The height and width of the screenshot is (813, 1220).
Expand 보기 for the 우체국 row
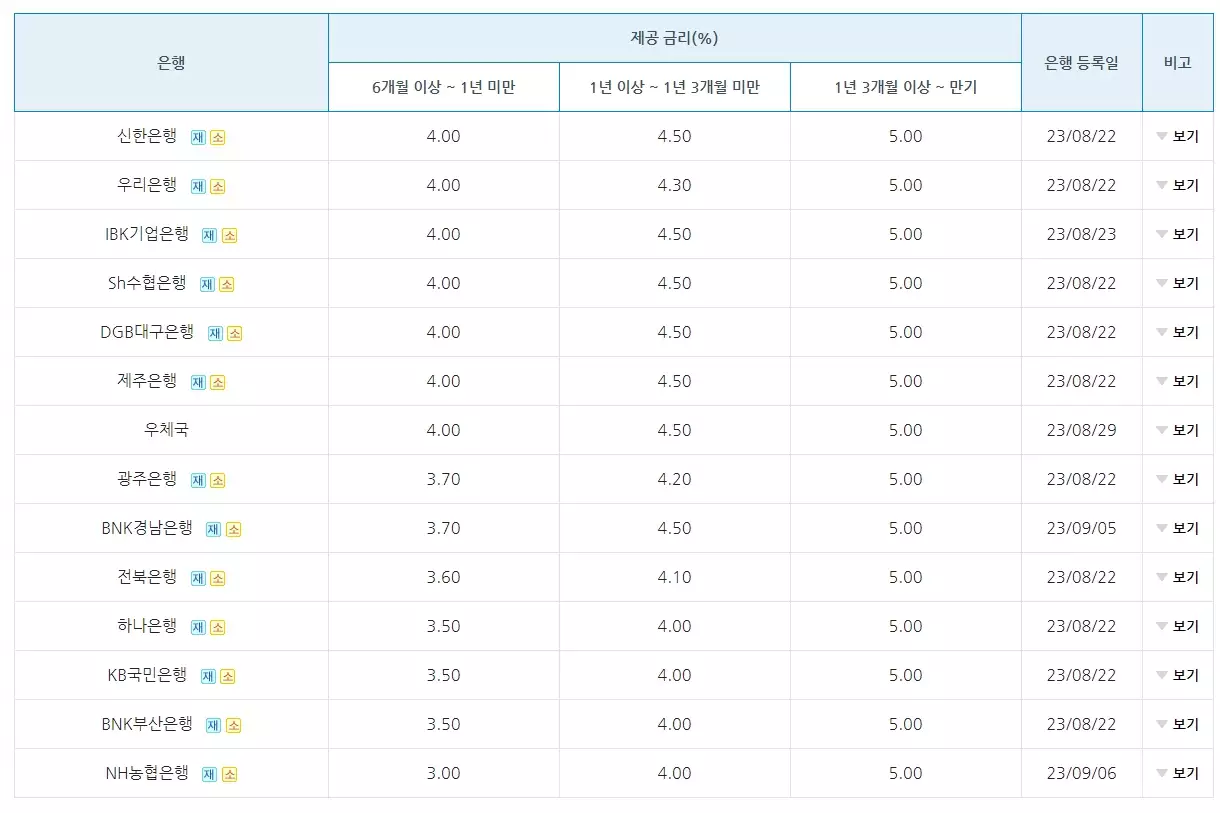[1178, 430]
